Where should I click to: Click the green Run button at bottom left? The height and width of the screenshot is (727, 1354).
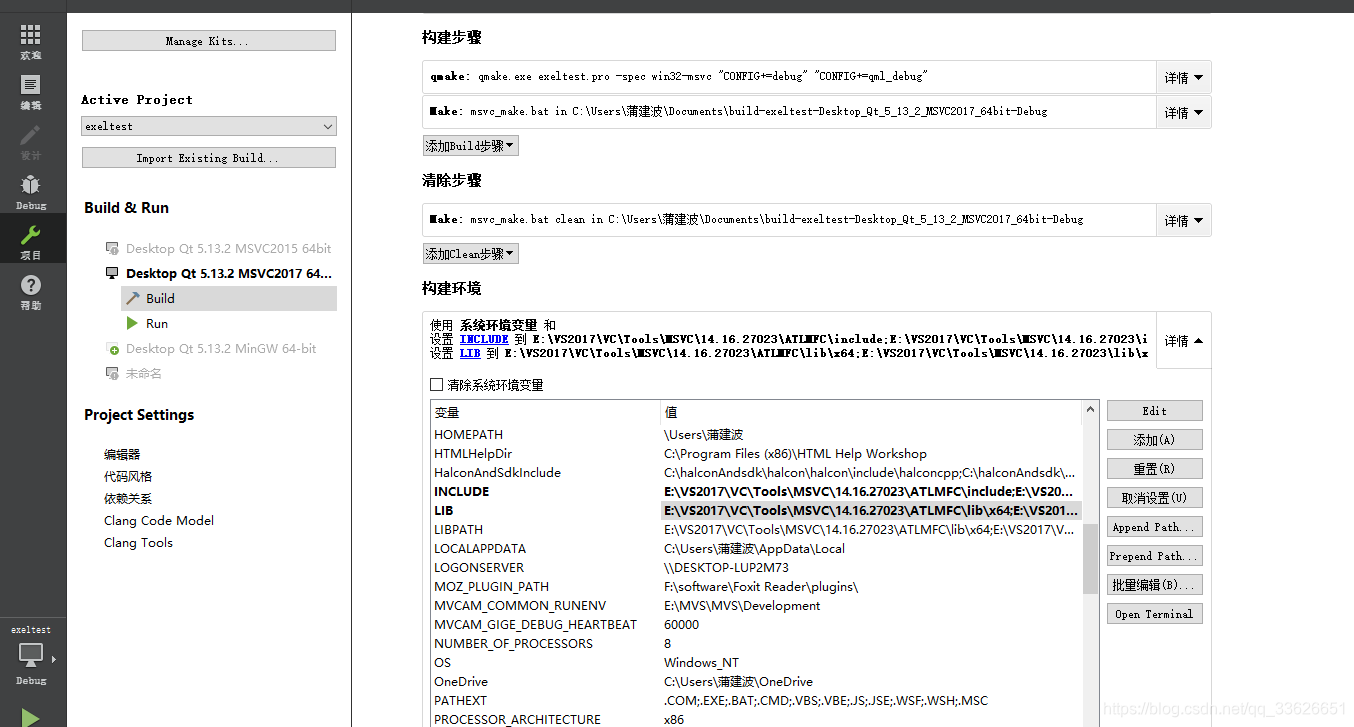[x=31, y=716]
